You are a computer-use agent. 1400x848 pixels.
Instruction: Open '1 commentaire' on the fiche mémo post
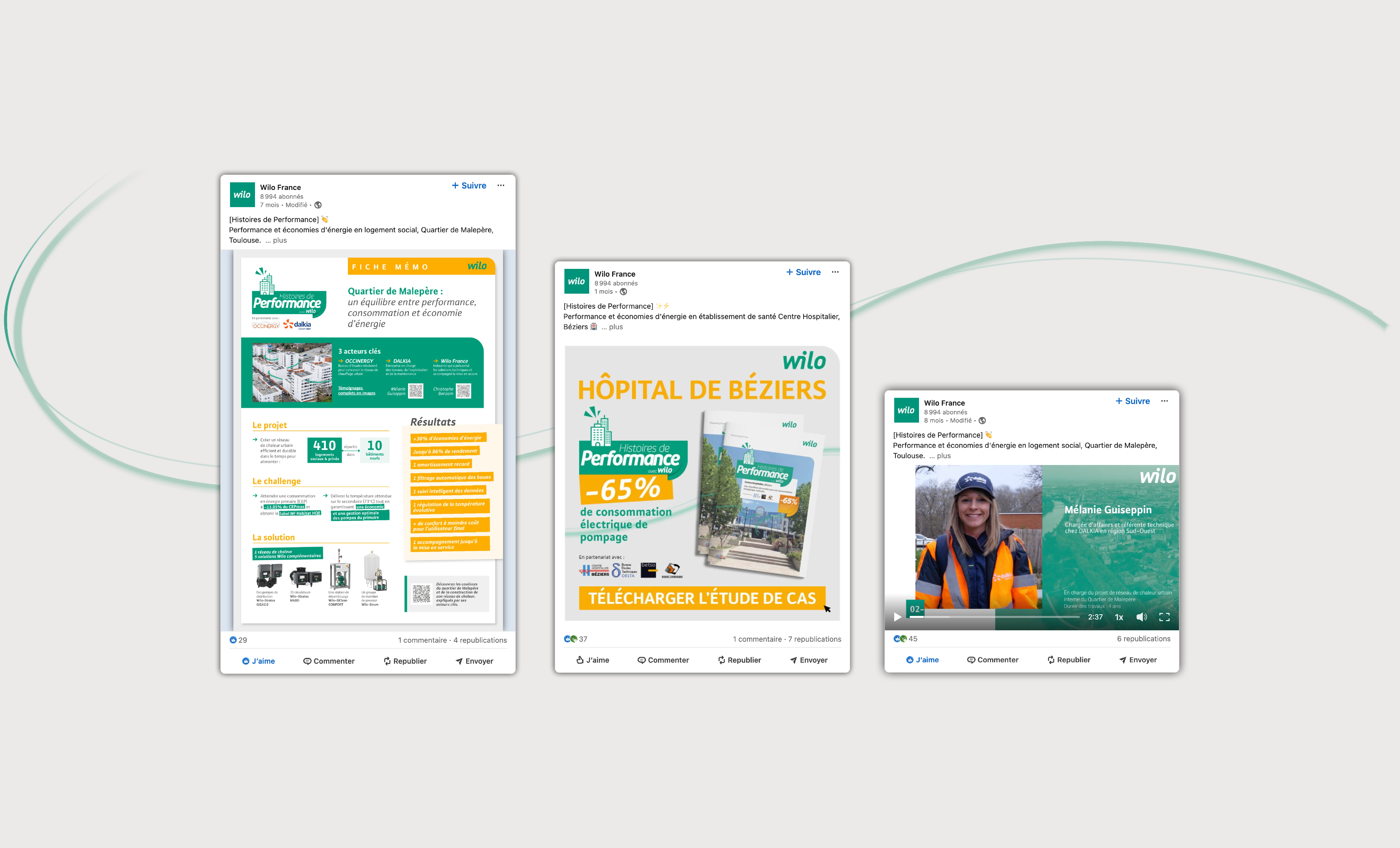tap(422, 640)
